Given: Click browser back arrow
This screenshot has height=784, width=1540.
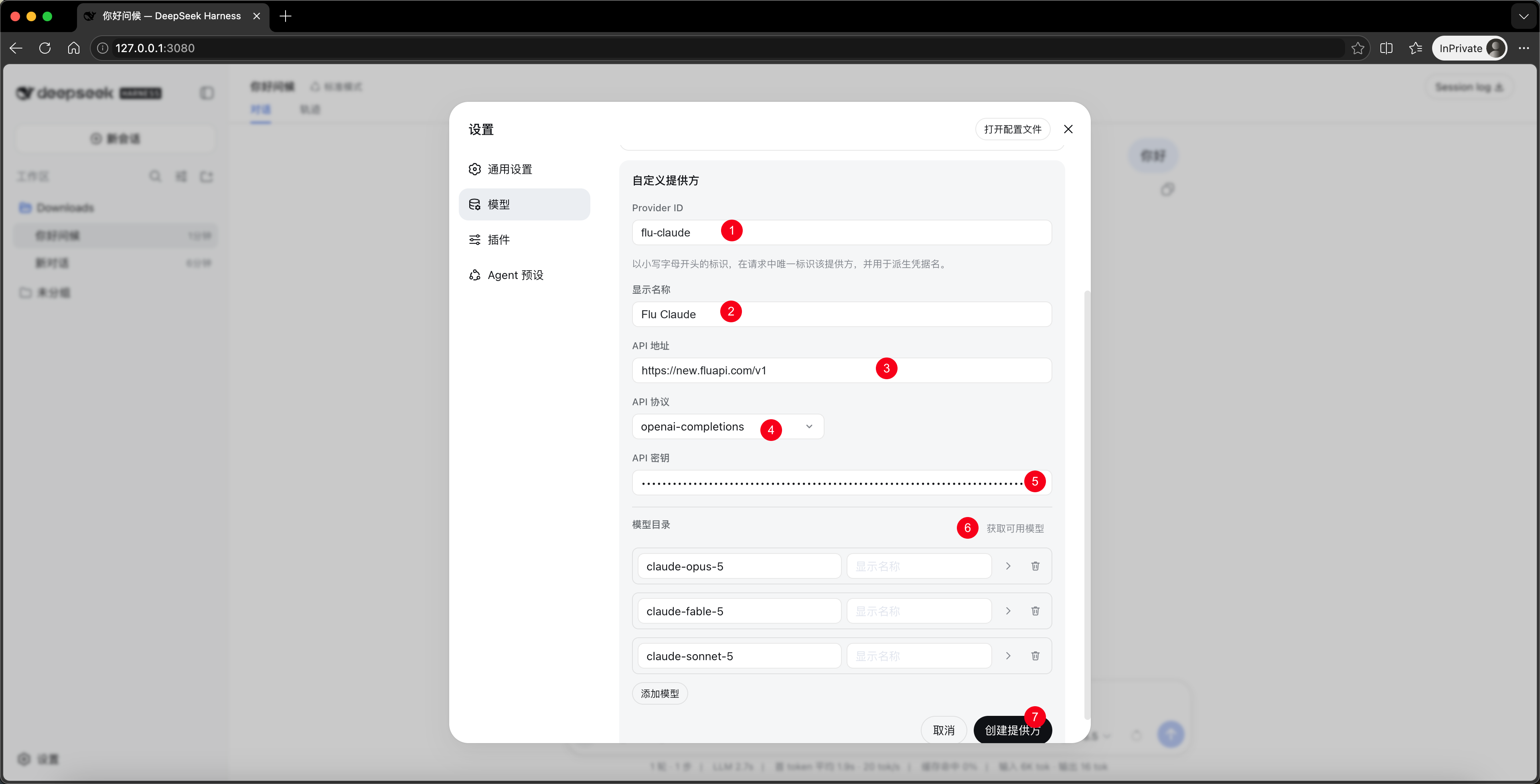Looking at the screenshot, I should [x=16, y=48].
